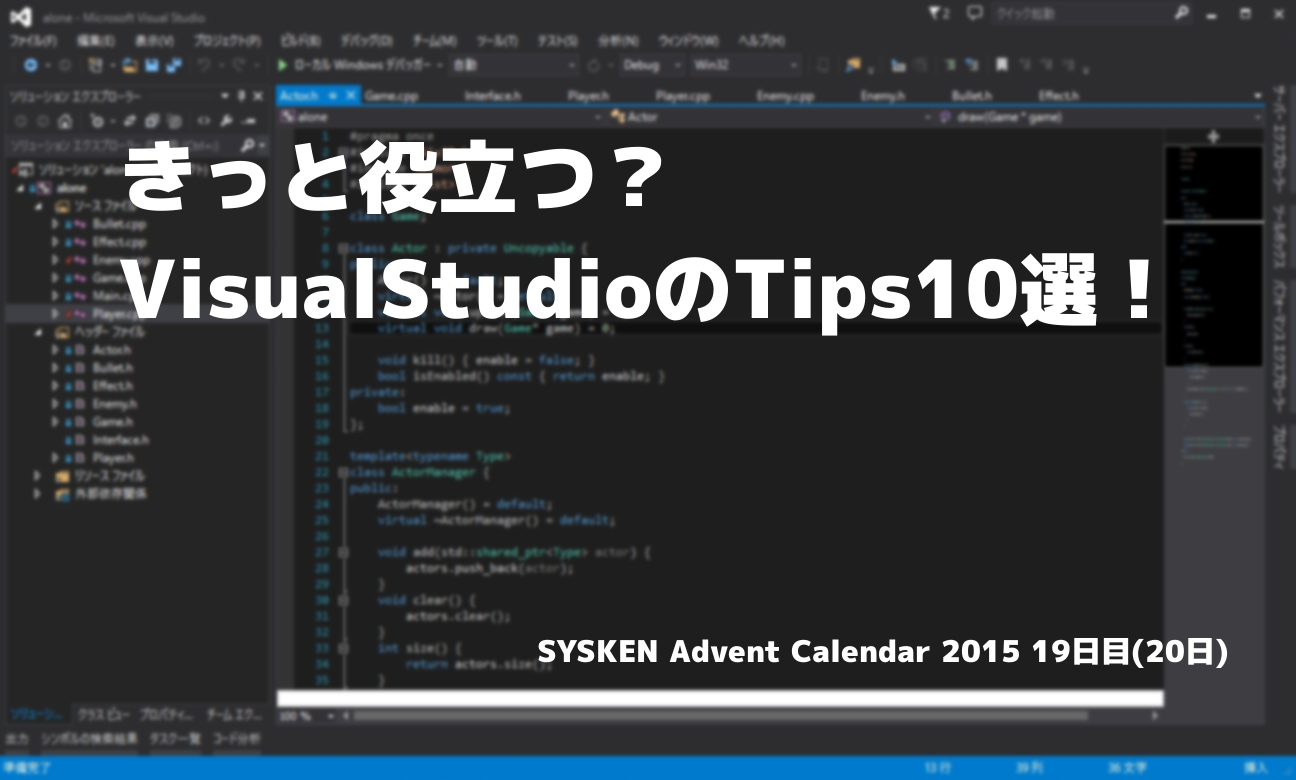Switch to the Enemy.cpp editor tab
The height and width of the screenshot is (780, 1296).
tap(785, 96)
